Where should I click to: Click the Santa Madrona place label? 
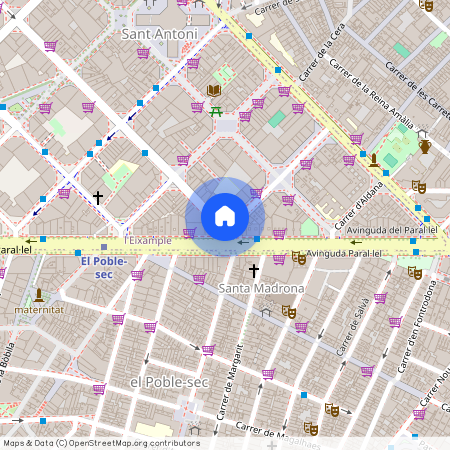(x=261, y=288)
